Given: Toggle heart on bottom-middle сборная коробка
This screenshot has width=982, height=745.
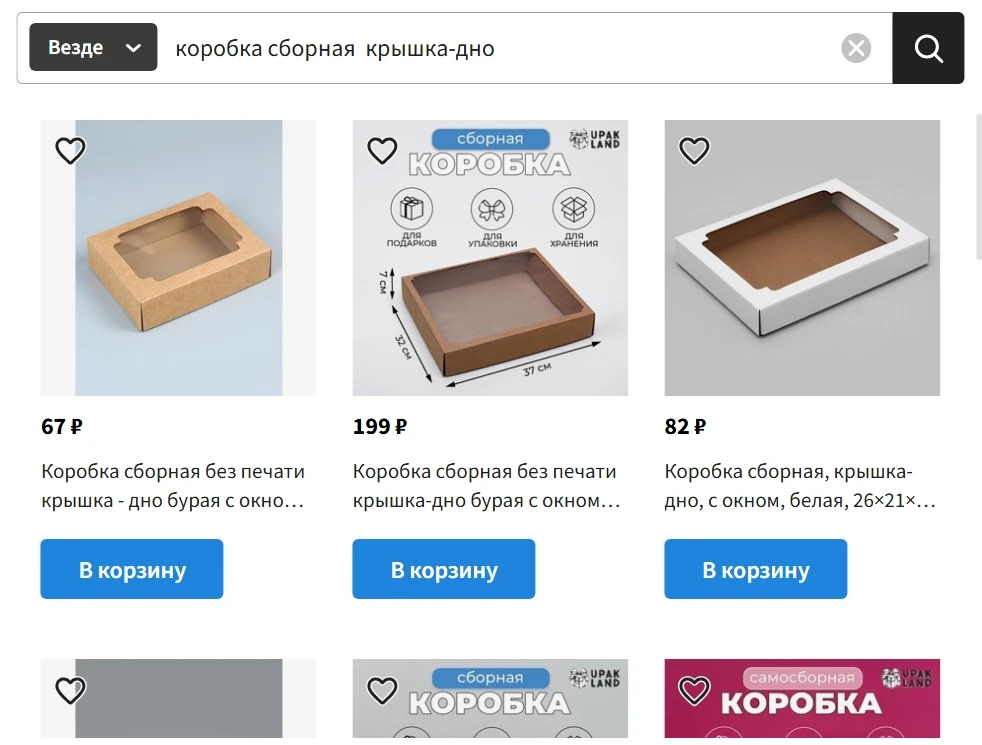Looking at the screenshot, I should pos(382,690).
